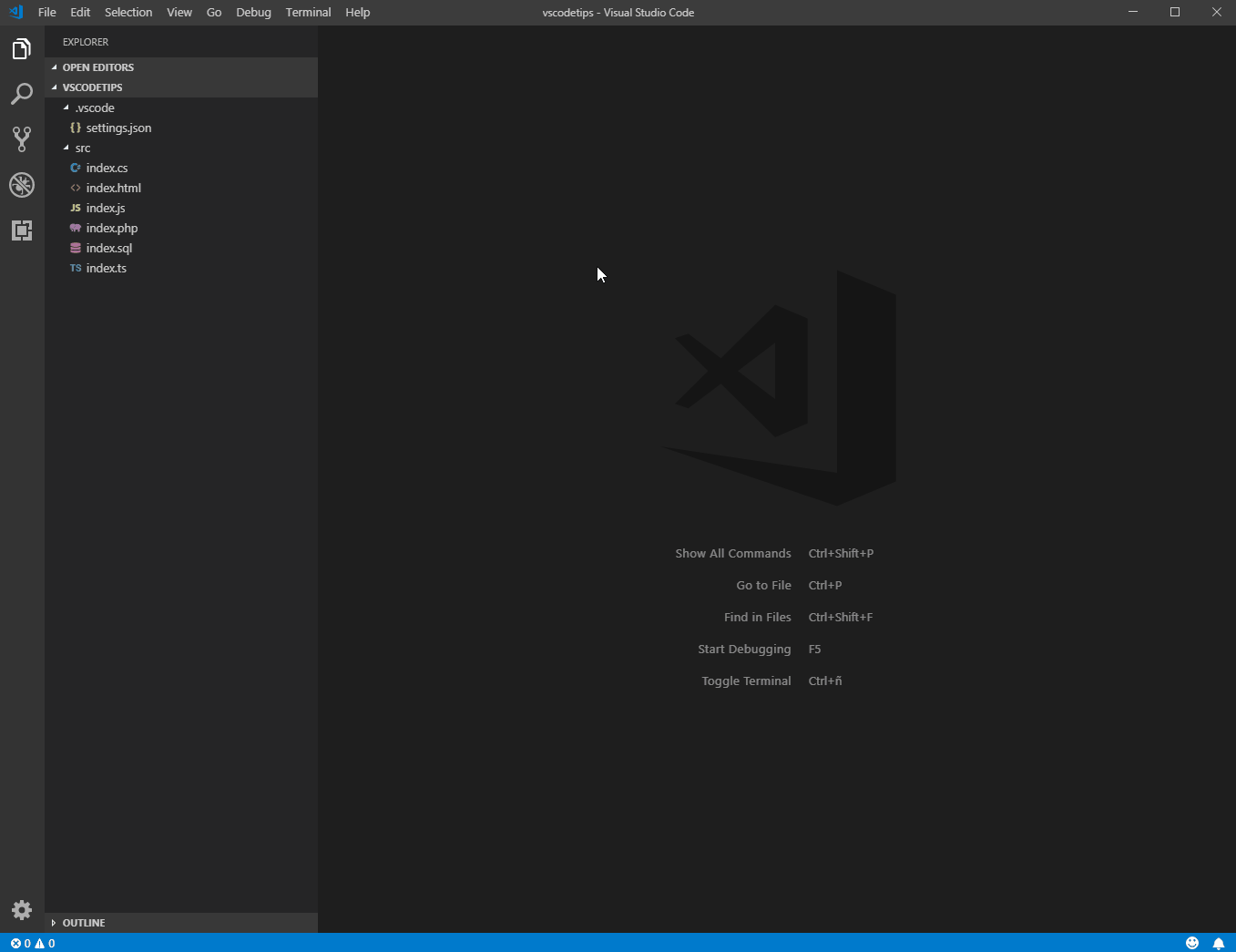Click the Toggle Terminal hint
This screenshot has height=952, width=1236.
[x=746, y=681]
